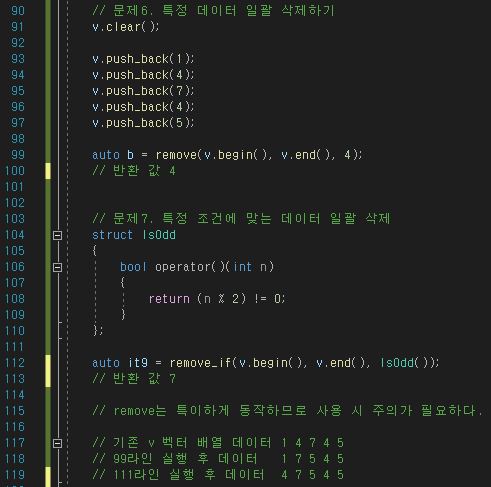Click the comment '// 111라인 실행 후 데이터'

pos(218,475)
